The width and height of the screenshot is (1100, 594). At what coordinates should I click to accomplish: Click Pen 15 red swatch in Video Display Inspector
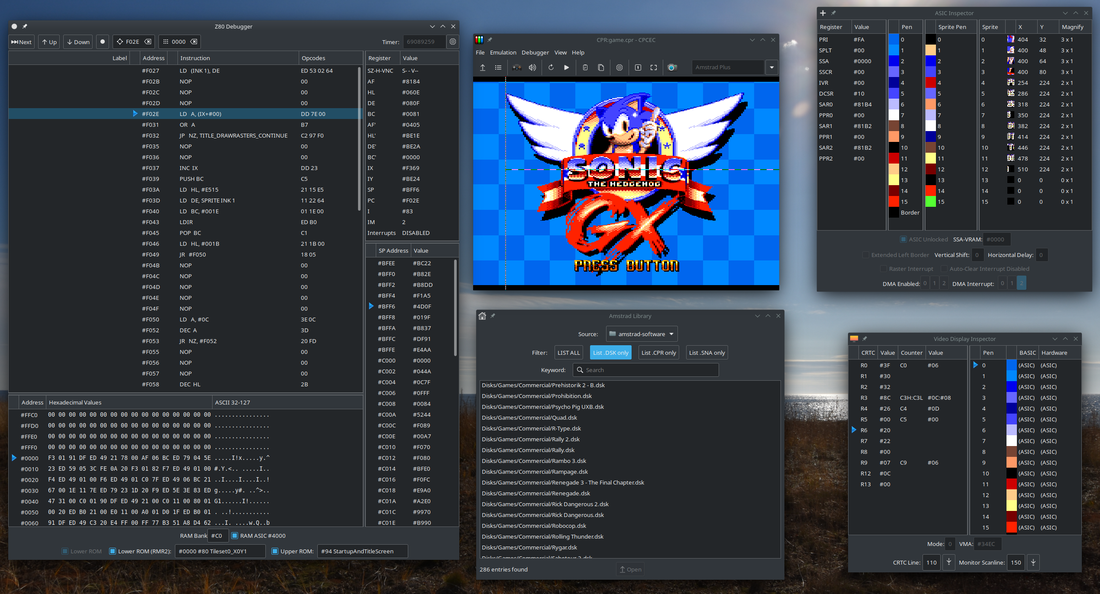(1012, 527)
